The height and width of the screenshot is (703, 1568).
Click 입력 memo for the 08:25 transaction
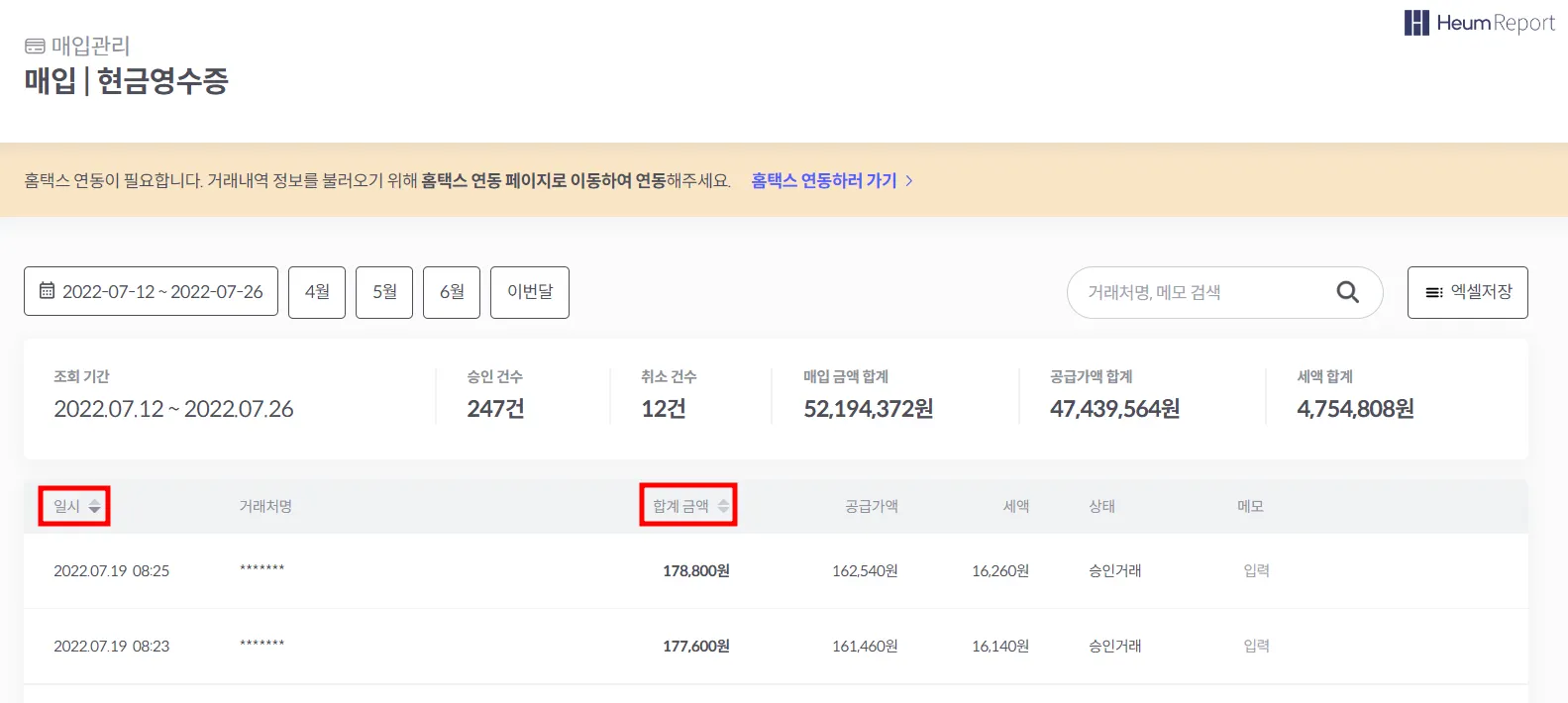click(x=1256, y=570)
